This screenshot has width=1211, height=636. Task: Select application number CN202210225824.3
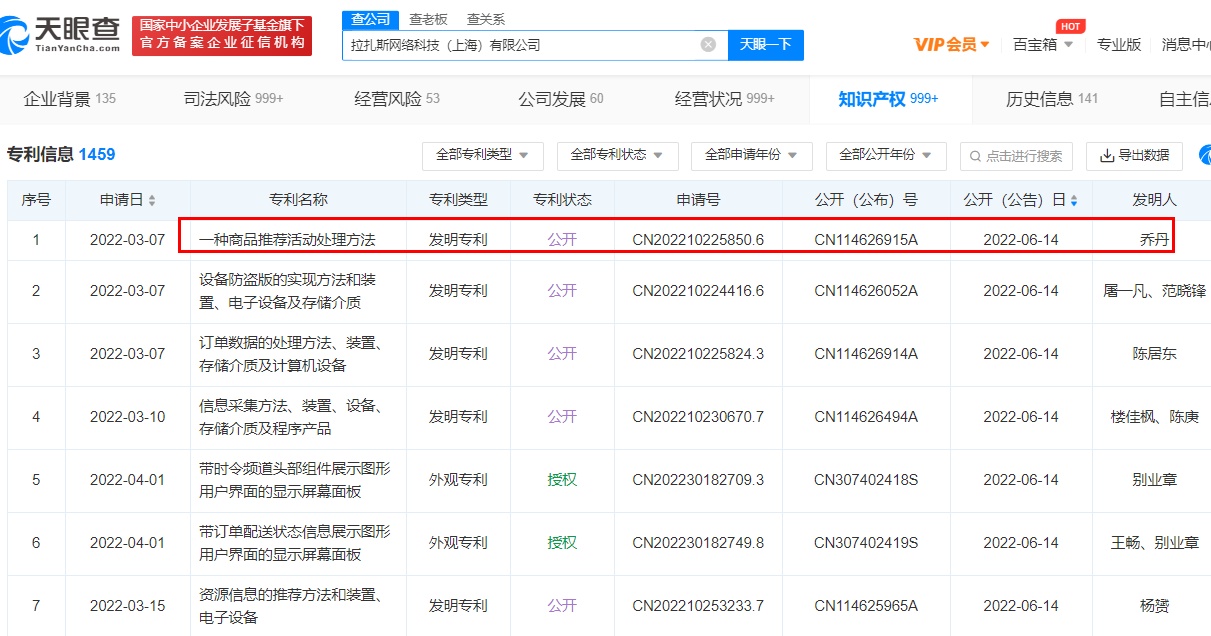pos(698,354)
